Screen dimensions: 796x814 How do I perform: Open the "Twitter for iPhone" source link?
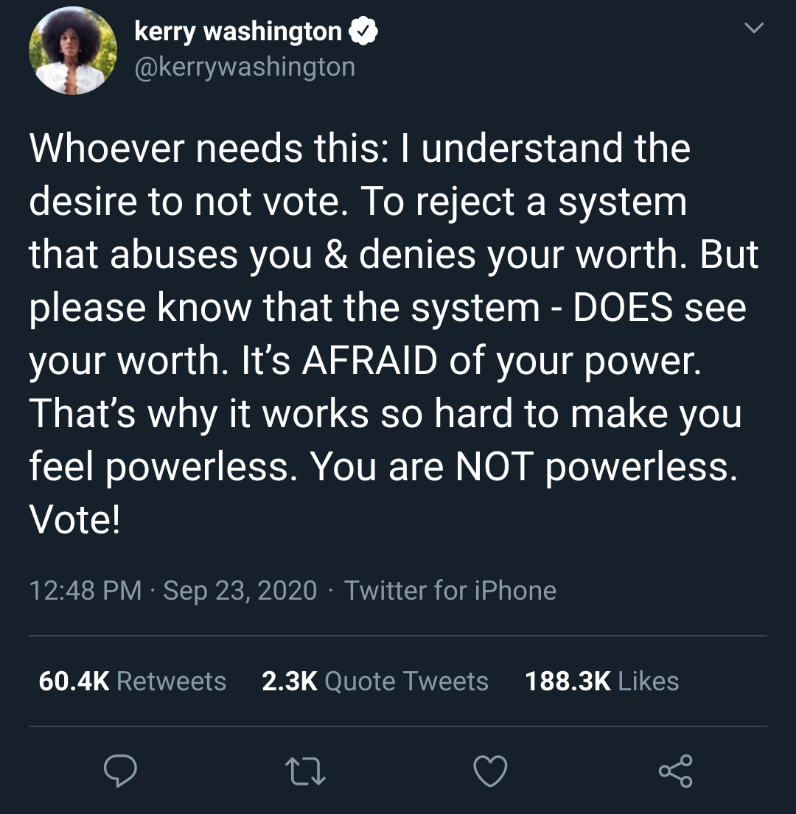[450, 591]
